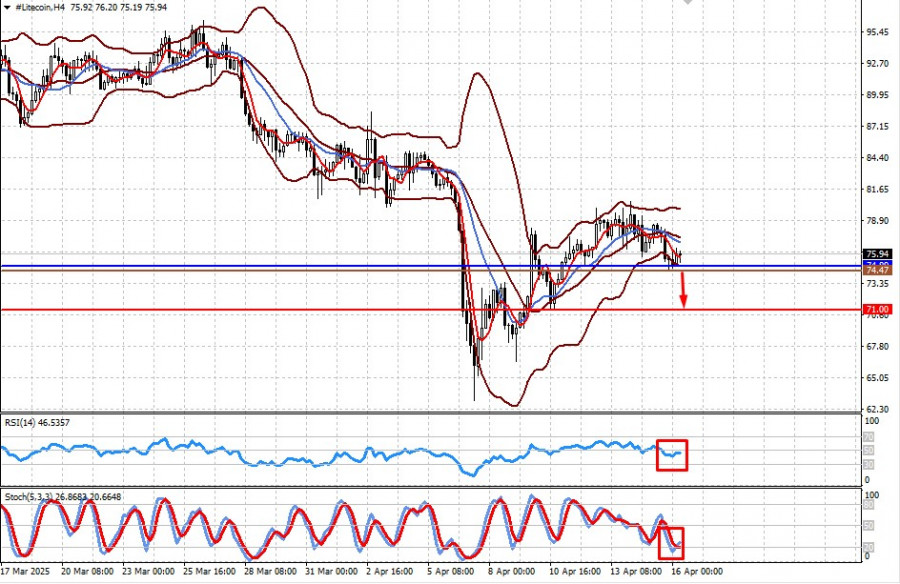Click the 73.35 price scale label

(877, 284)
